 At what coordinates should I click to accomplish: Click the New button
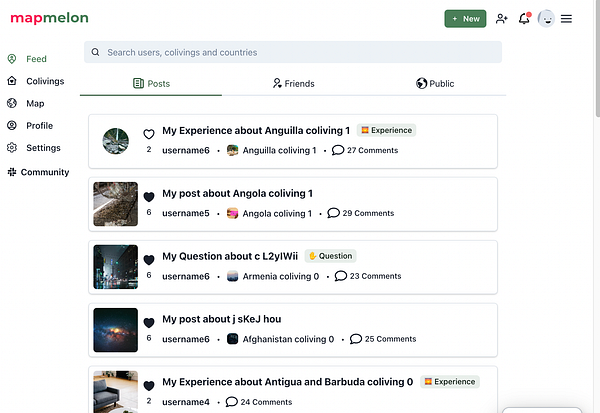[x=465, y=19]
